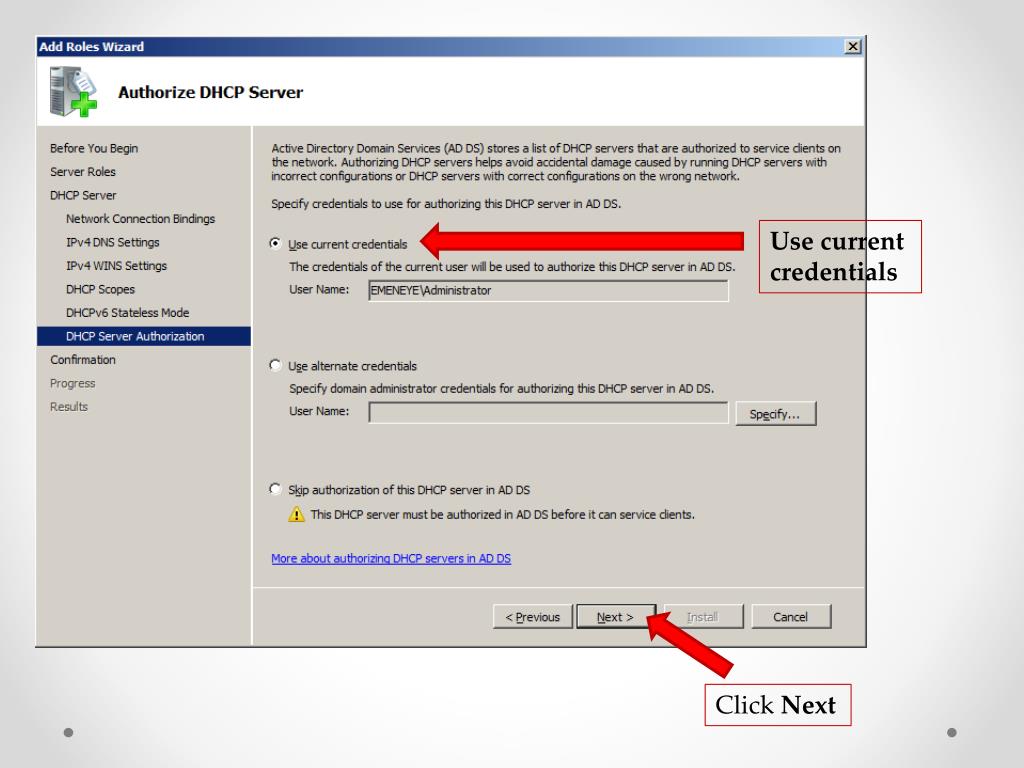Image resolution: width=1024 pixels, height=768 pixels.
Task: Click the Previous button
Action: 533,616
